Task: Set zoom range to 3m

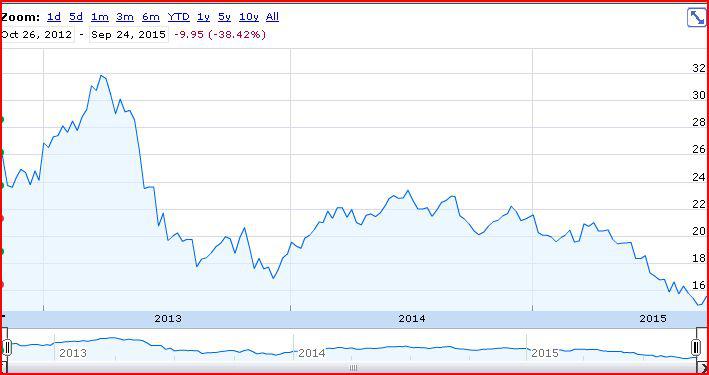Action: (125, 17)
